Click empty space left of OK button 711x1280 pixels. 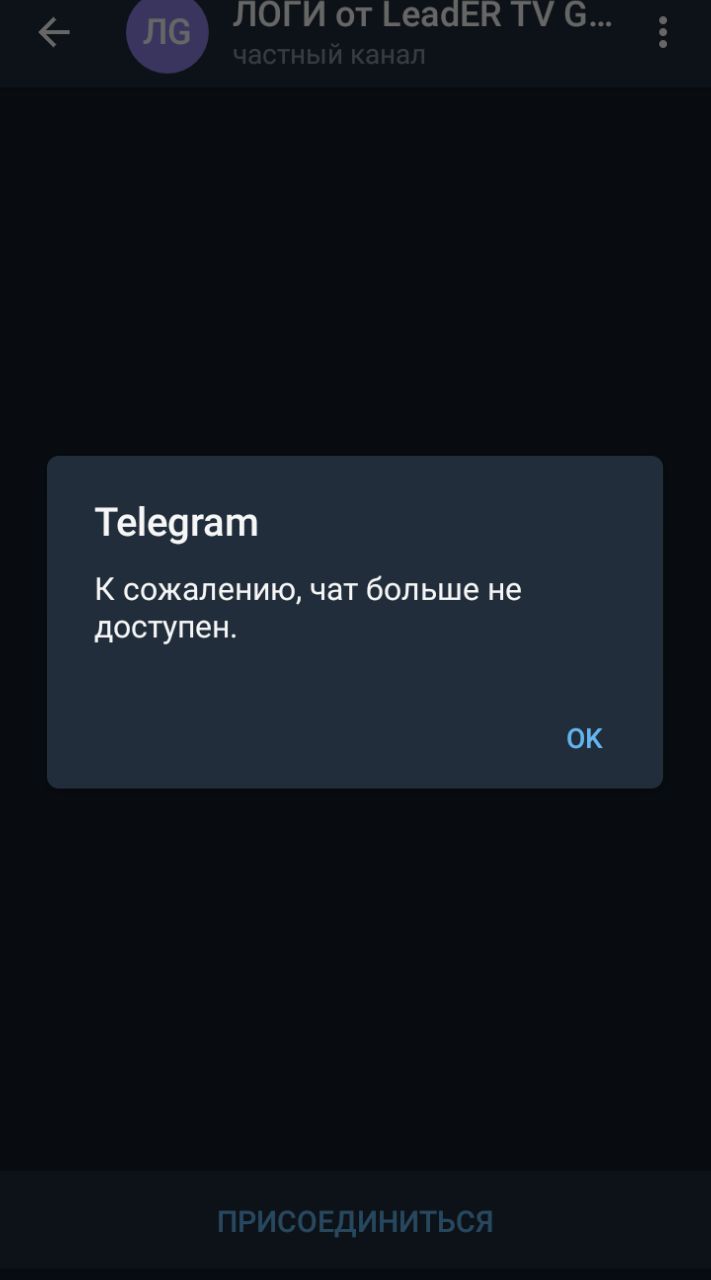(x=300, y=738)
